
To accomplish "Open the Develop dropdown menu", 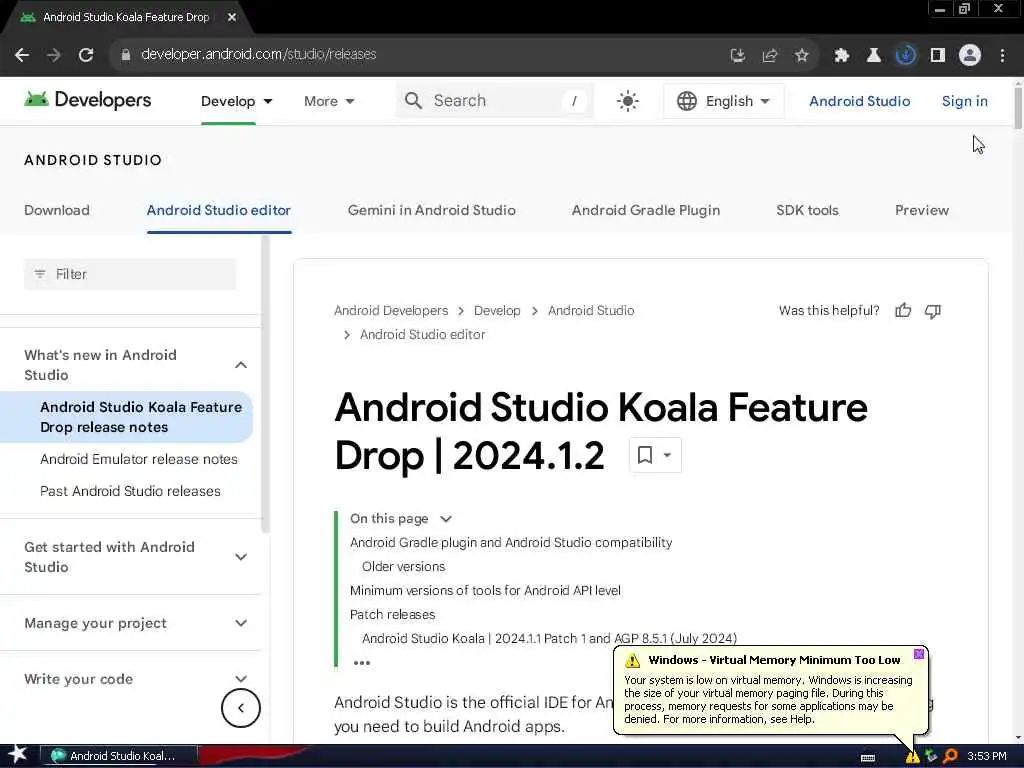I will click(x=236, y=101).
